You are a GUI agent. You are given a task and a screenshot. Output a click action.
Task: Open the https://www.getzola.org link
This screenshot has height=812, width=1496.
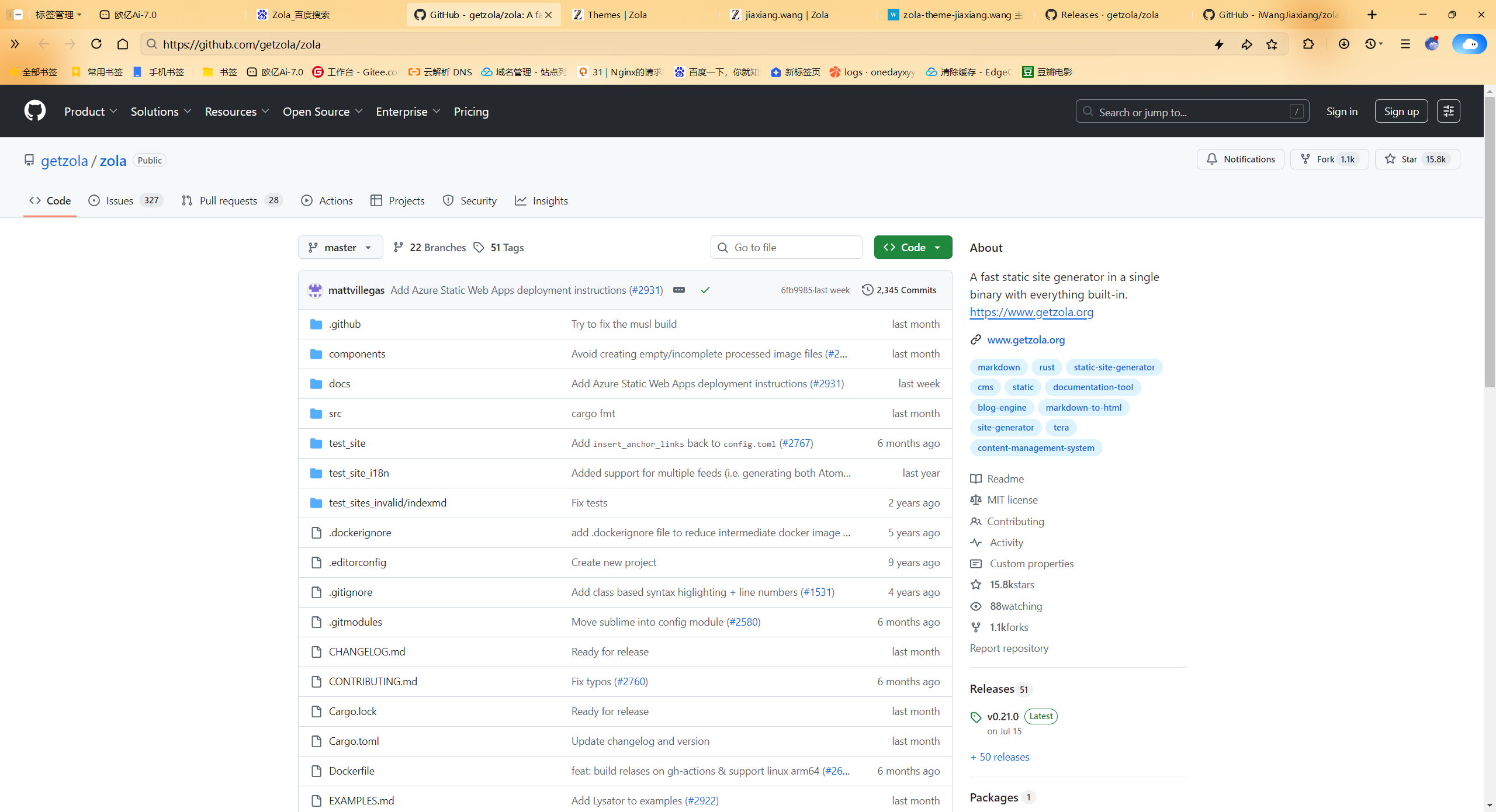pos(1031,312)
